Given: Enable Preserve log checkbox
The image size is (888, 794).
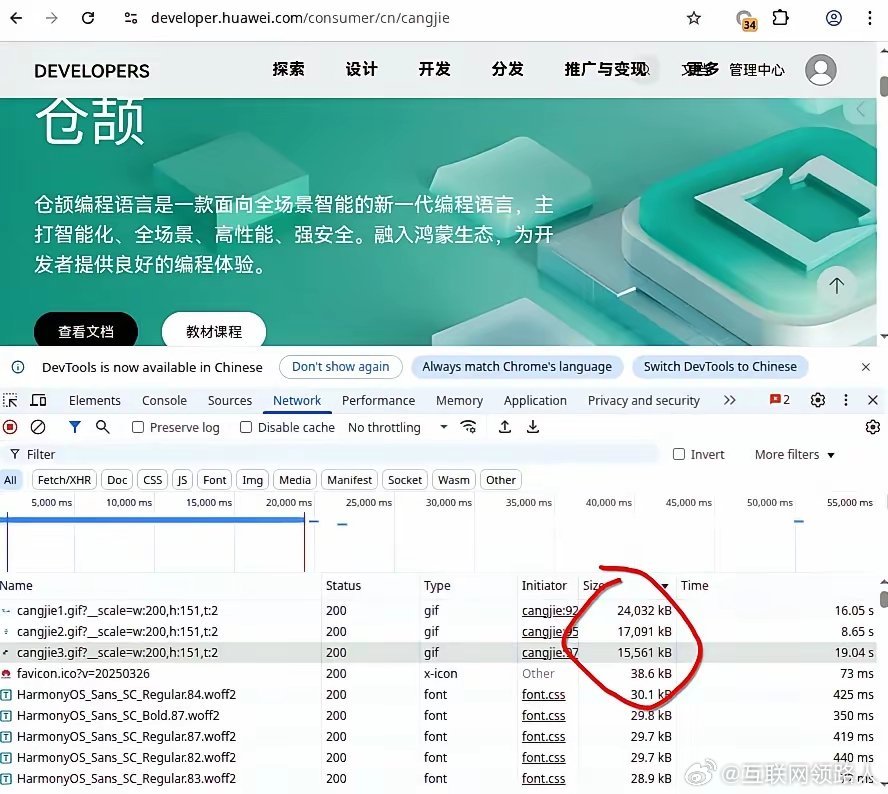Looking at the screenshot, I should tap(138, 427).
